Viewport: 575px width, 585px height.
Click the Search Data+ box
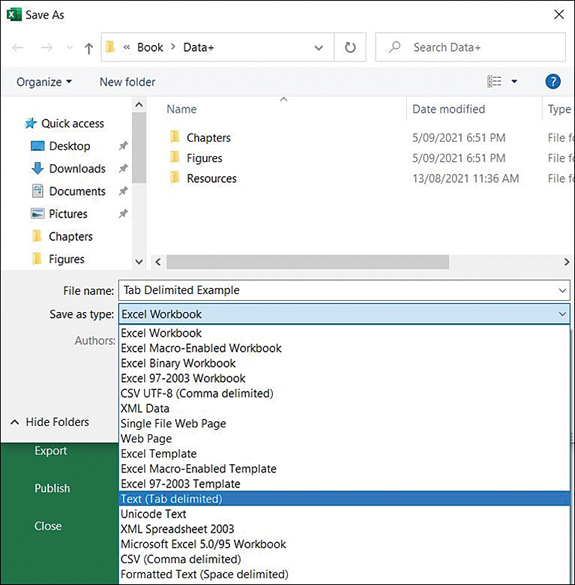click(x=471, y=47)
